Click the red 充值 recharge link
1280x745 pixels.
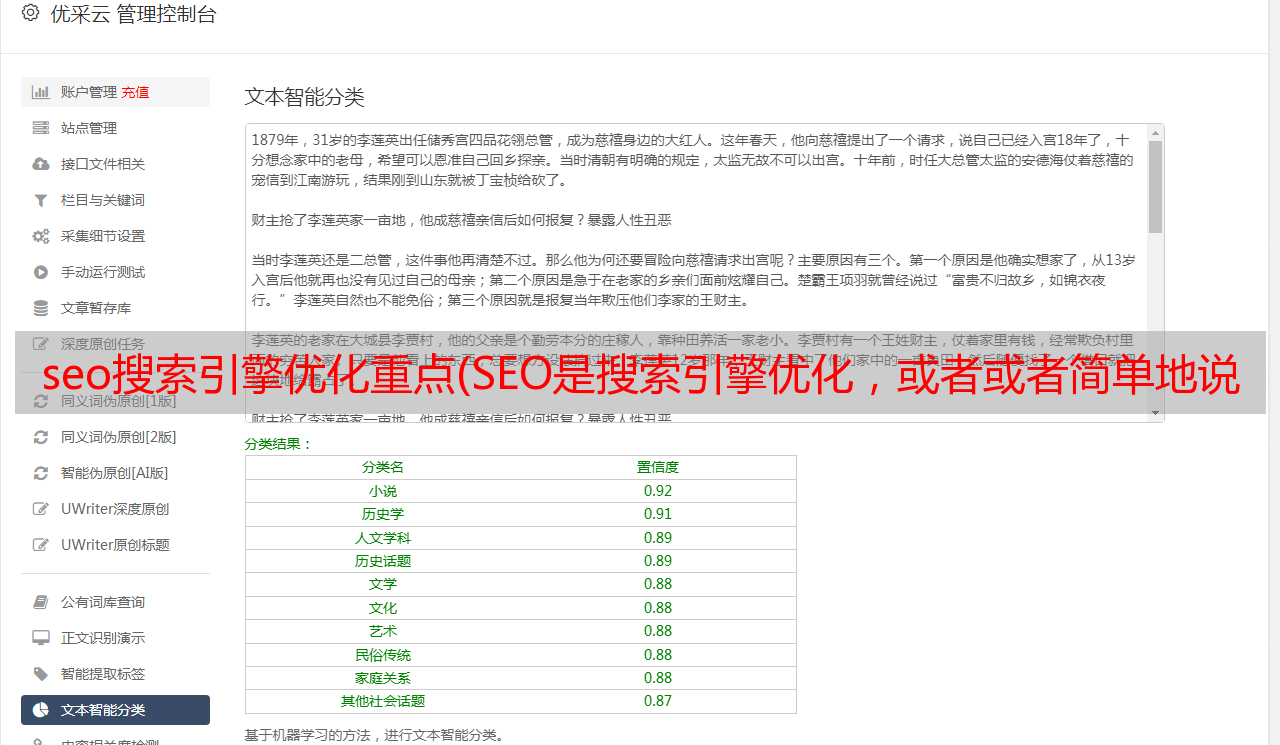(135, 92)
